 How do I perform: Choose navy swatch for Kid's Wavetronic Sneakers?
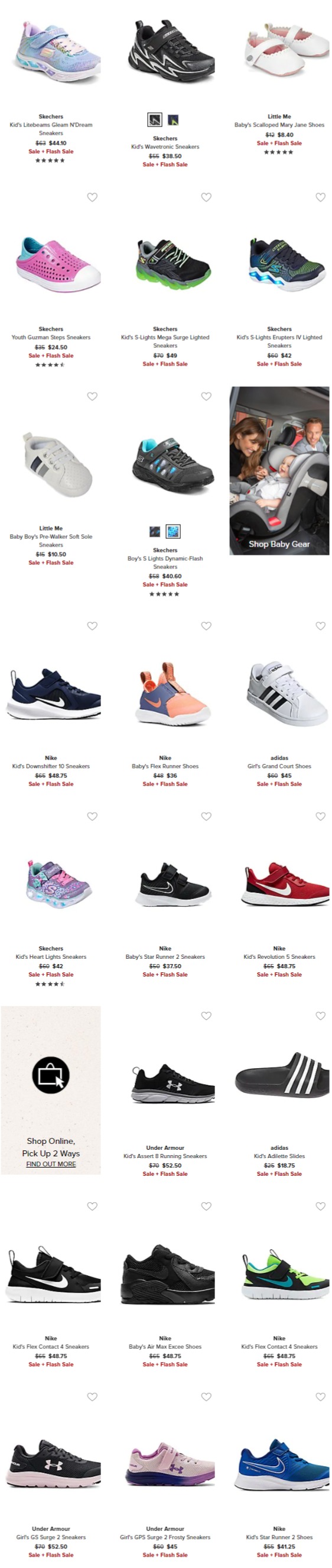[173, 119]
